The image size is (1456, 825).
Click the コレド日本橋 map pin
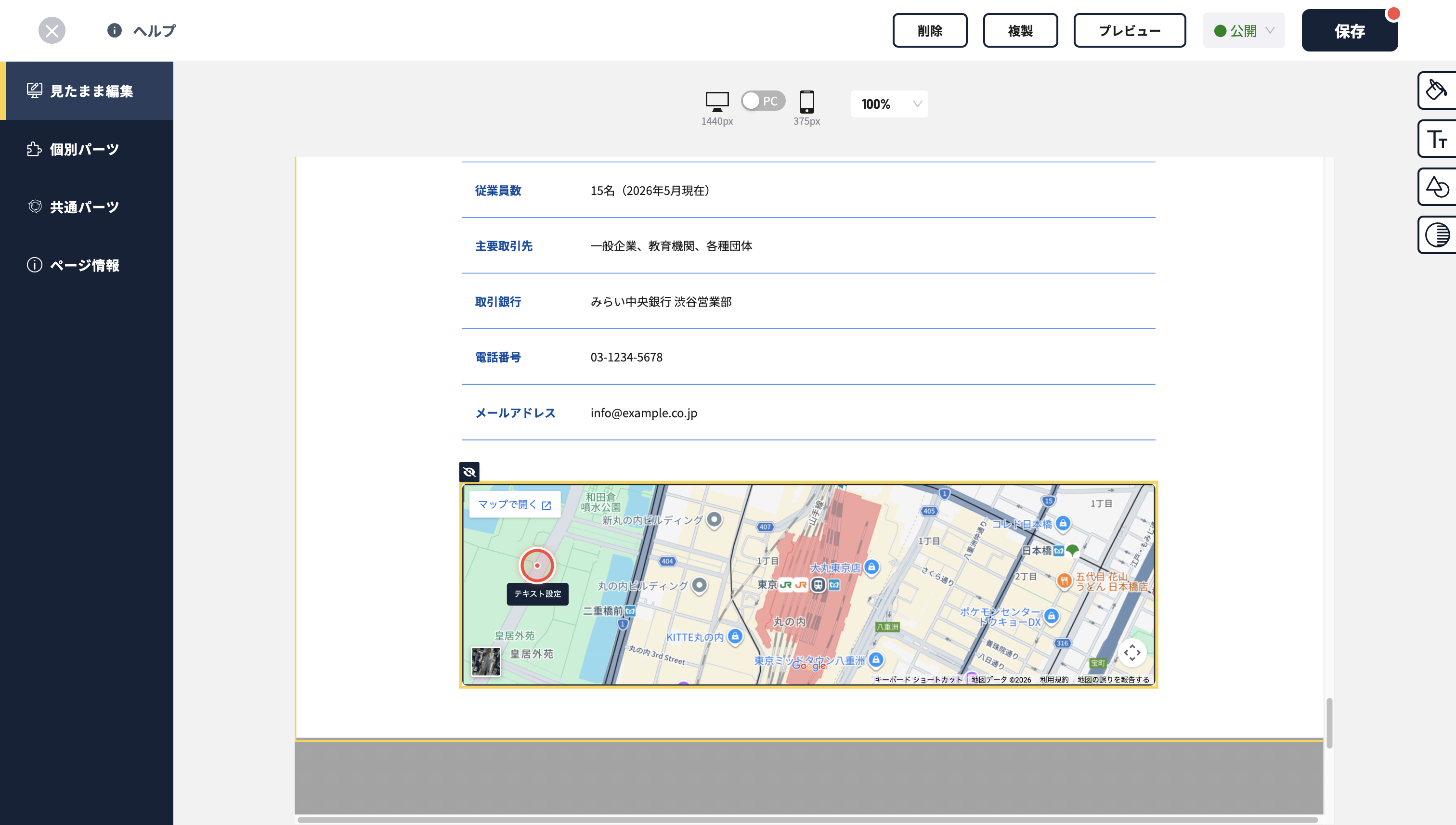click(x=1063, y=523)
